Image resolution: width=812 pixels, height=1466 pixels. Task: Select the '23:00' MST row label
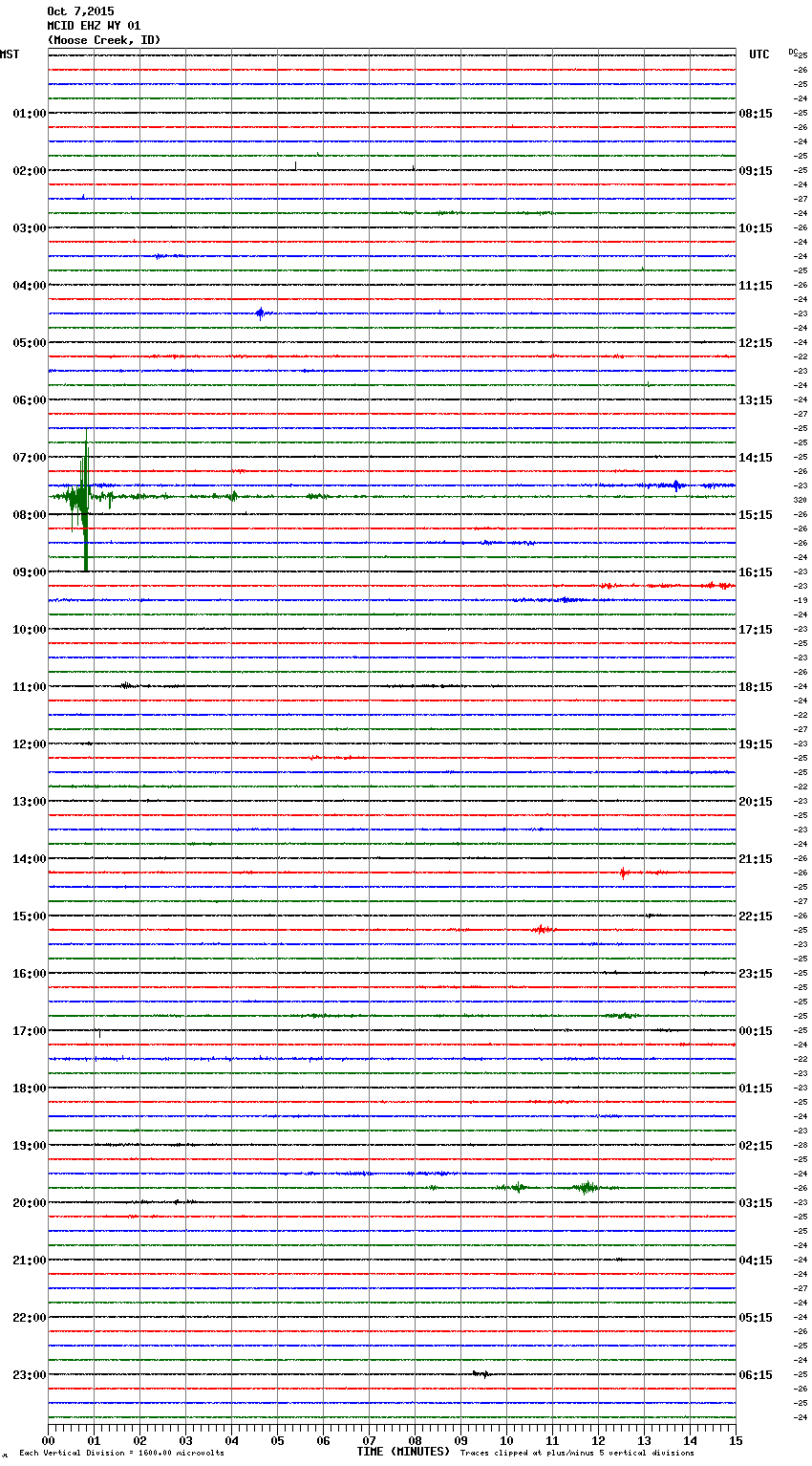click(x=30, y=1374)
